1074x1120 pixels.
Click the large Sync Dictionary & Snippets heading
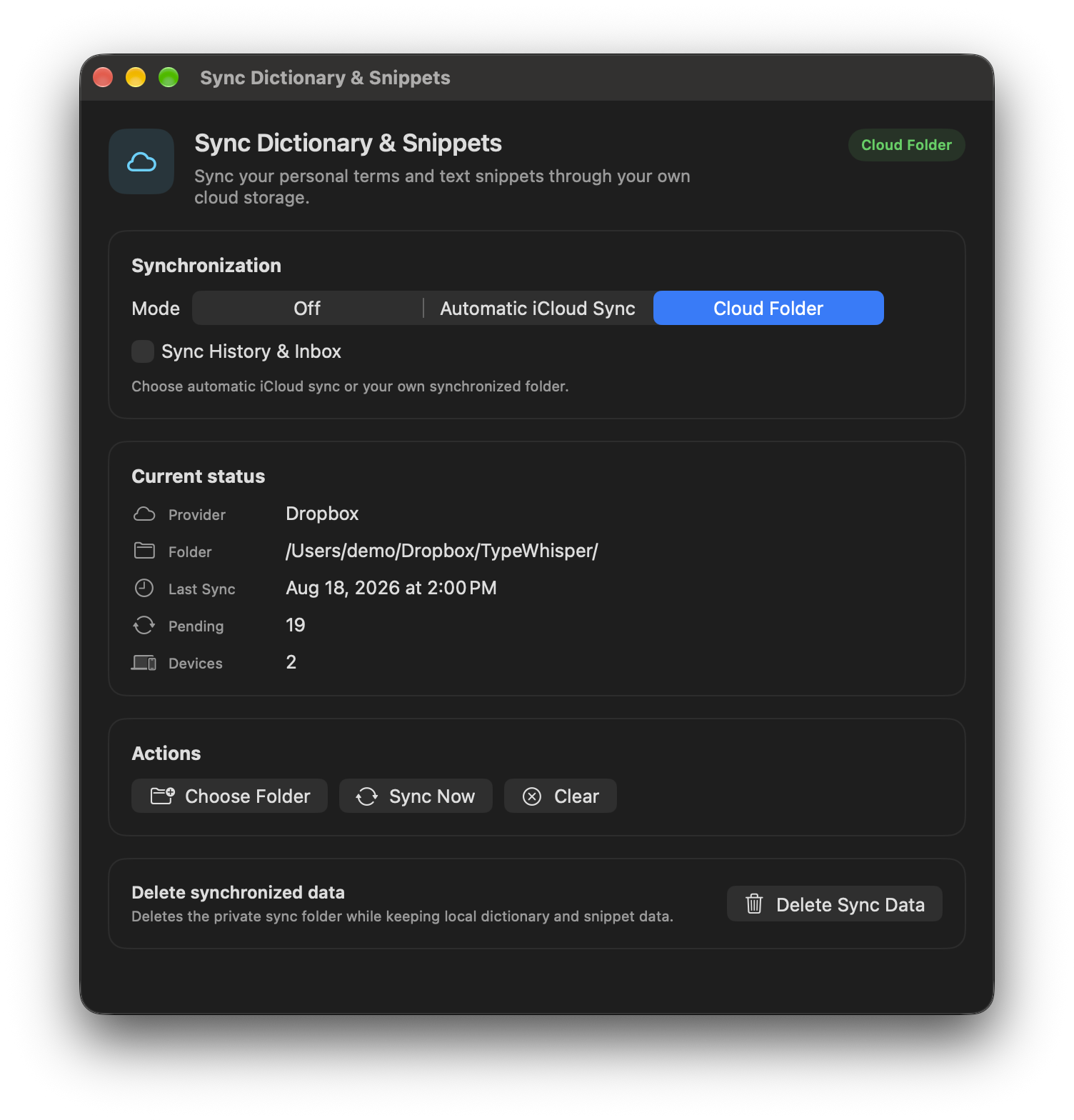point(348,143)
